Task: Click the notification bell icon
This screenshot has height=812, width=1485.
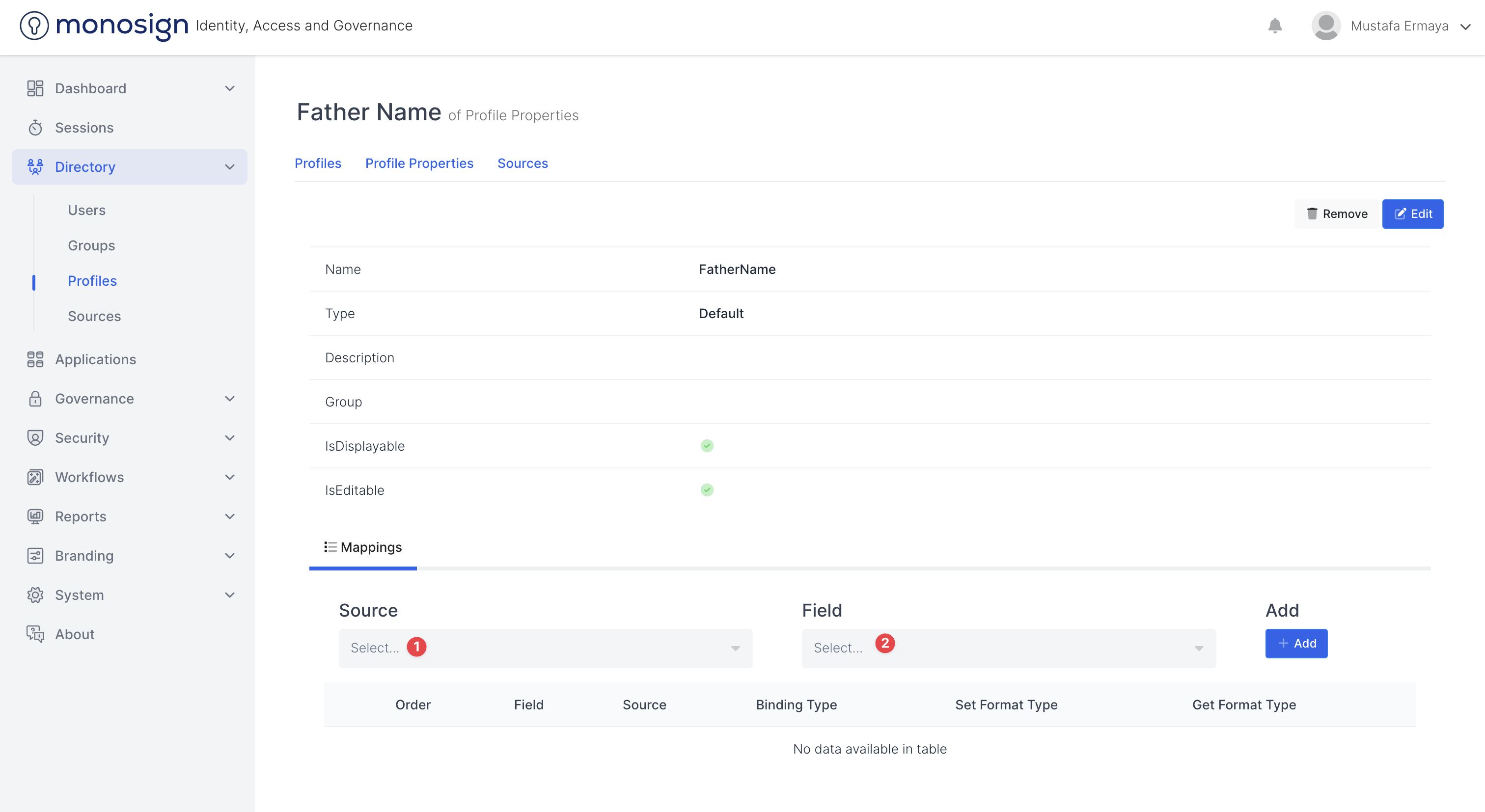Action: [1275, 26]
